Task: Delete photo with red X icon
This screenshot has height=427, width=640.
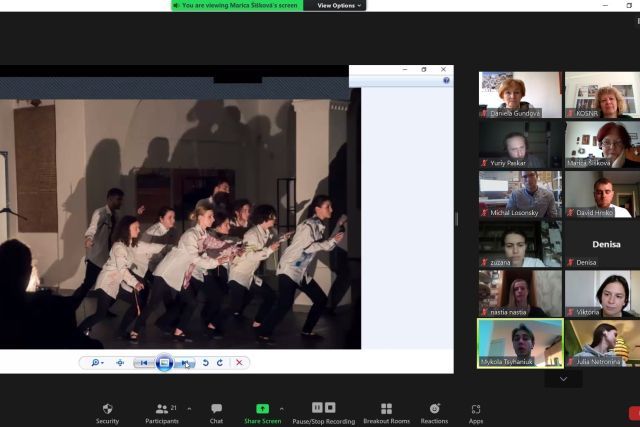Action: coord(239,363)
